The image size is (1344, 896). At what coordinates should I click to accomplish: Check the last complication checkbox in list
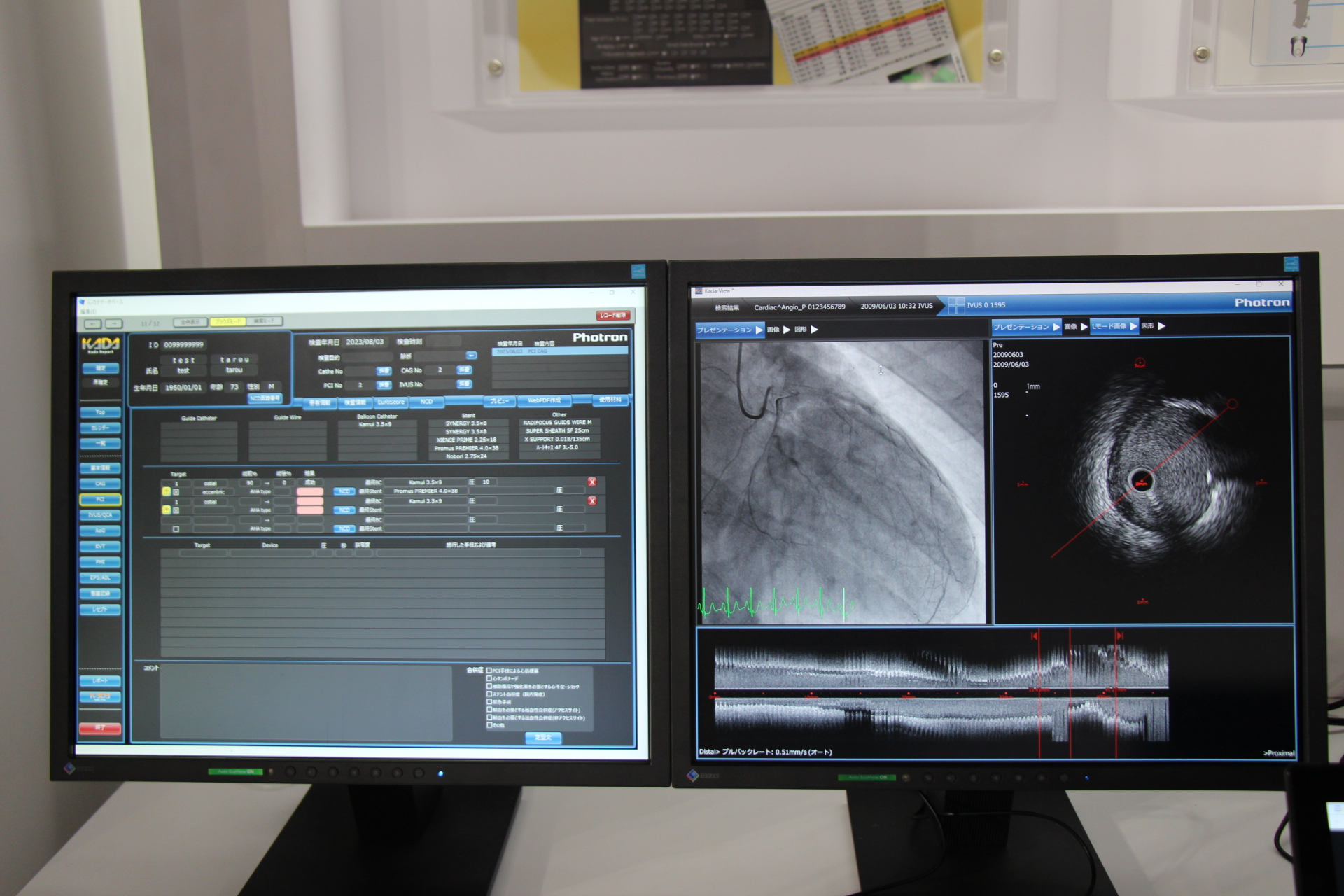[x=489, y=725]
